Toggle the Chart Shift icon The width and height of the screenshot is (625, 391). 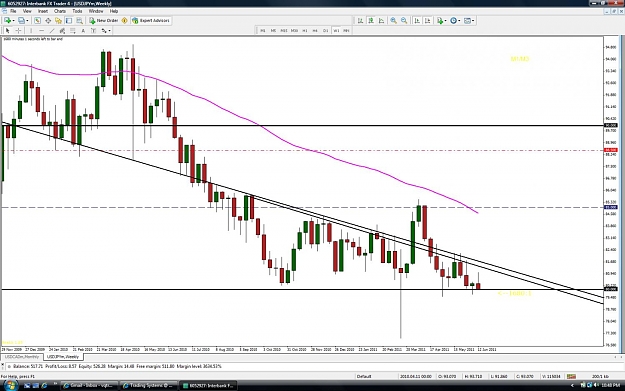tap(428, 20)
